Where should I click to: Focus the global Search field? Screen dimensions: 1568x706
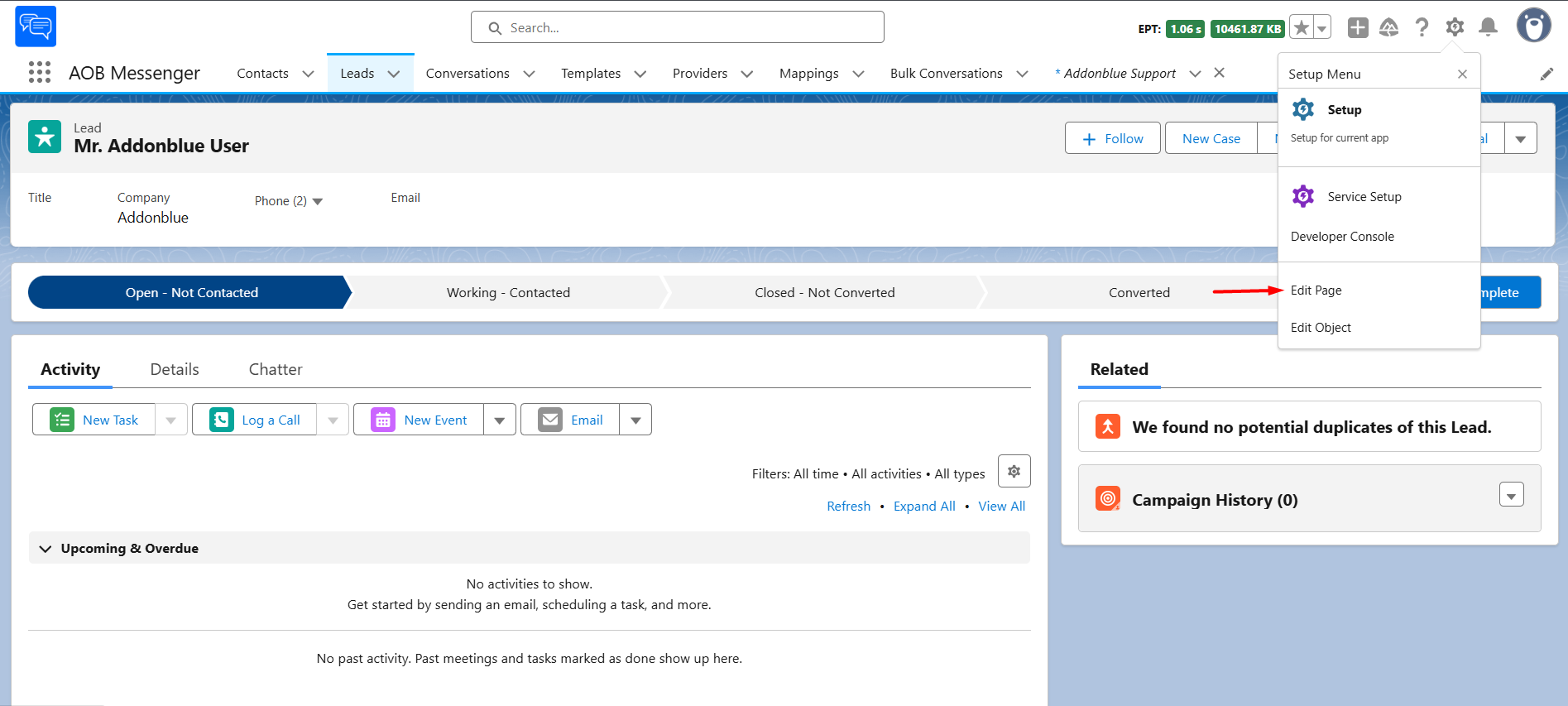(677, 27)
